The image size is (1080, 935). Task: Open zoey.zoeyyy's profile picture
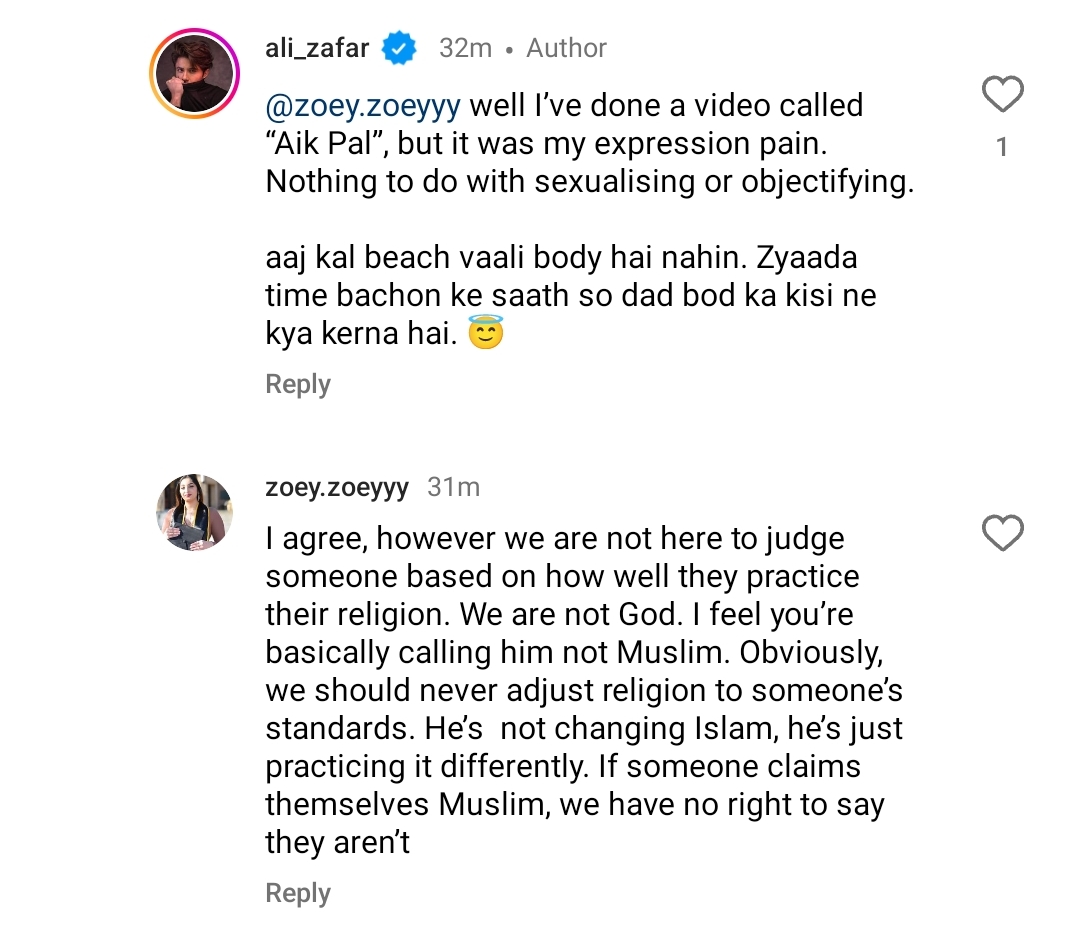click(x=193, y=512)
